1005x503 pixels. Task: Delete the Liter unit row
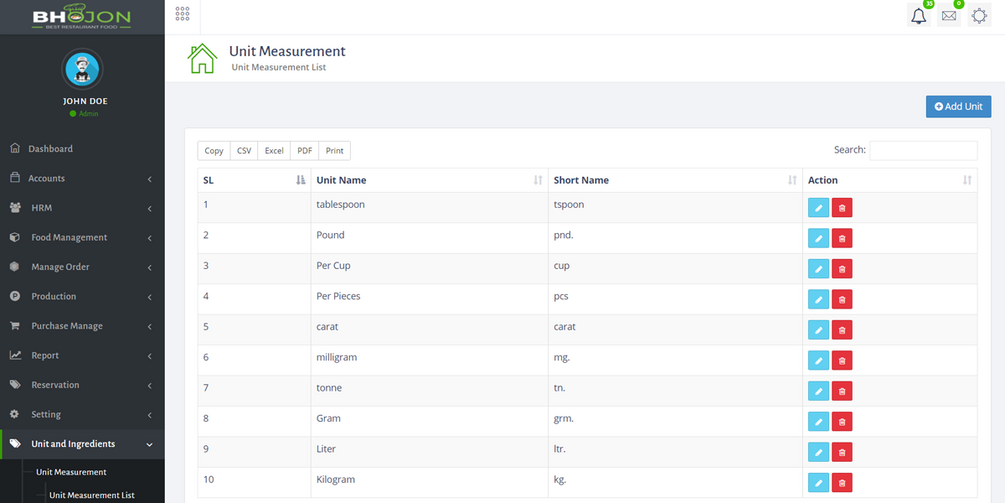click(x=842, y=452)
